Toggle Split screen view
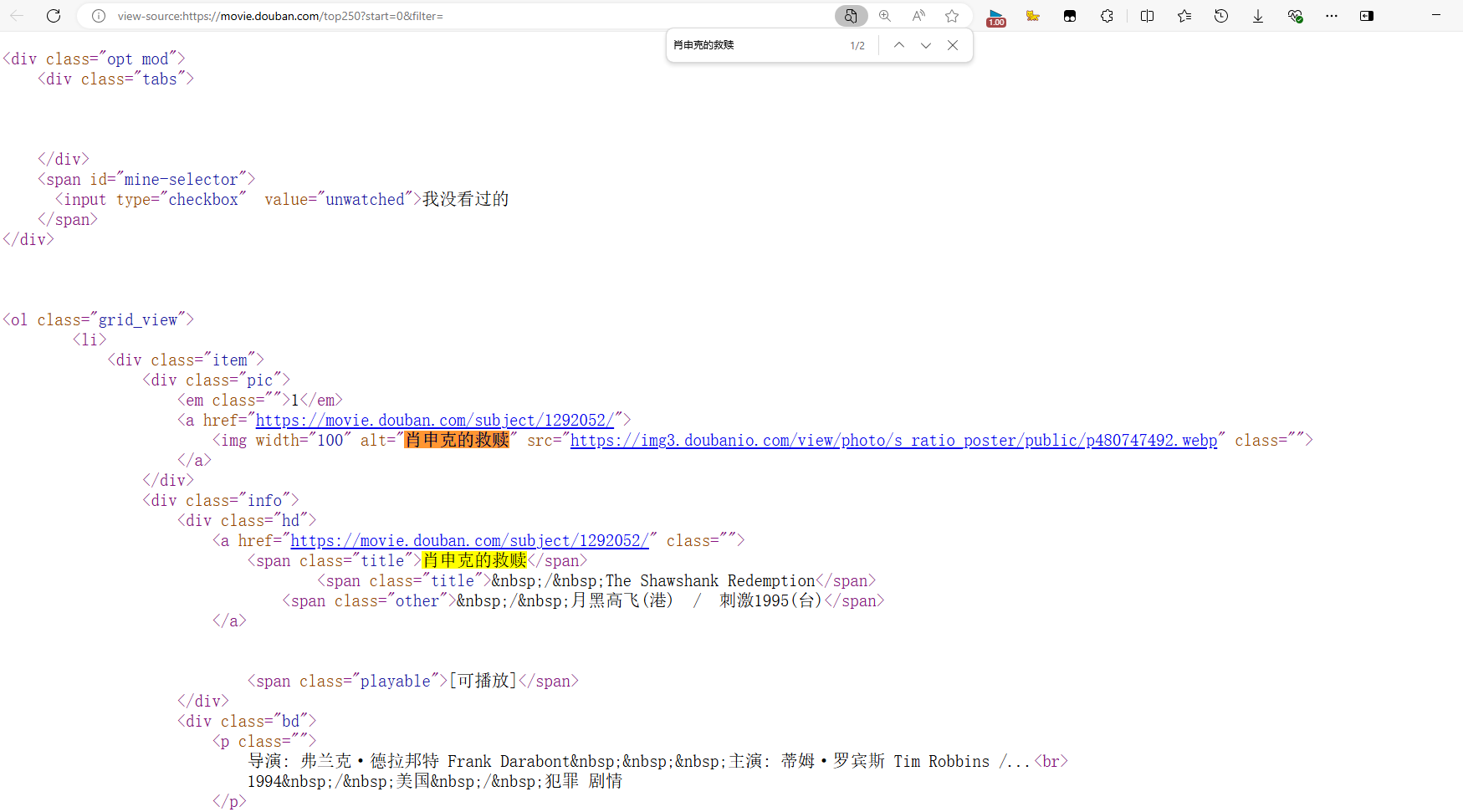Viewport: 1463px width, 812px height. pos(1147,16)
